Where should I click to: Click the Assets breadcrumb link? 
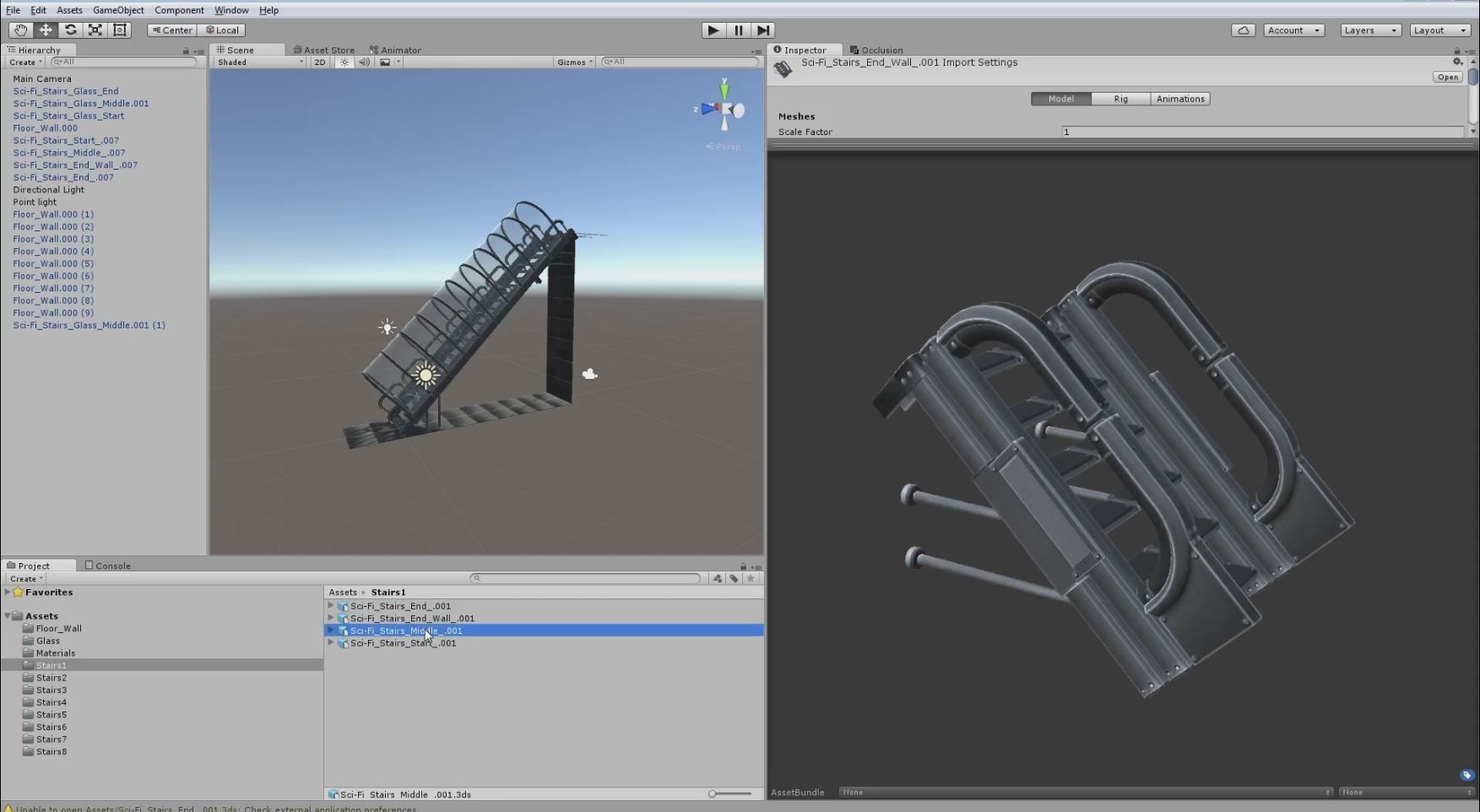343,592
